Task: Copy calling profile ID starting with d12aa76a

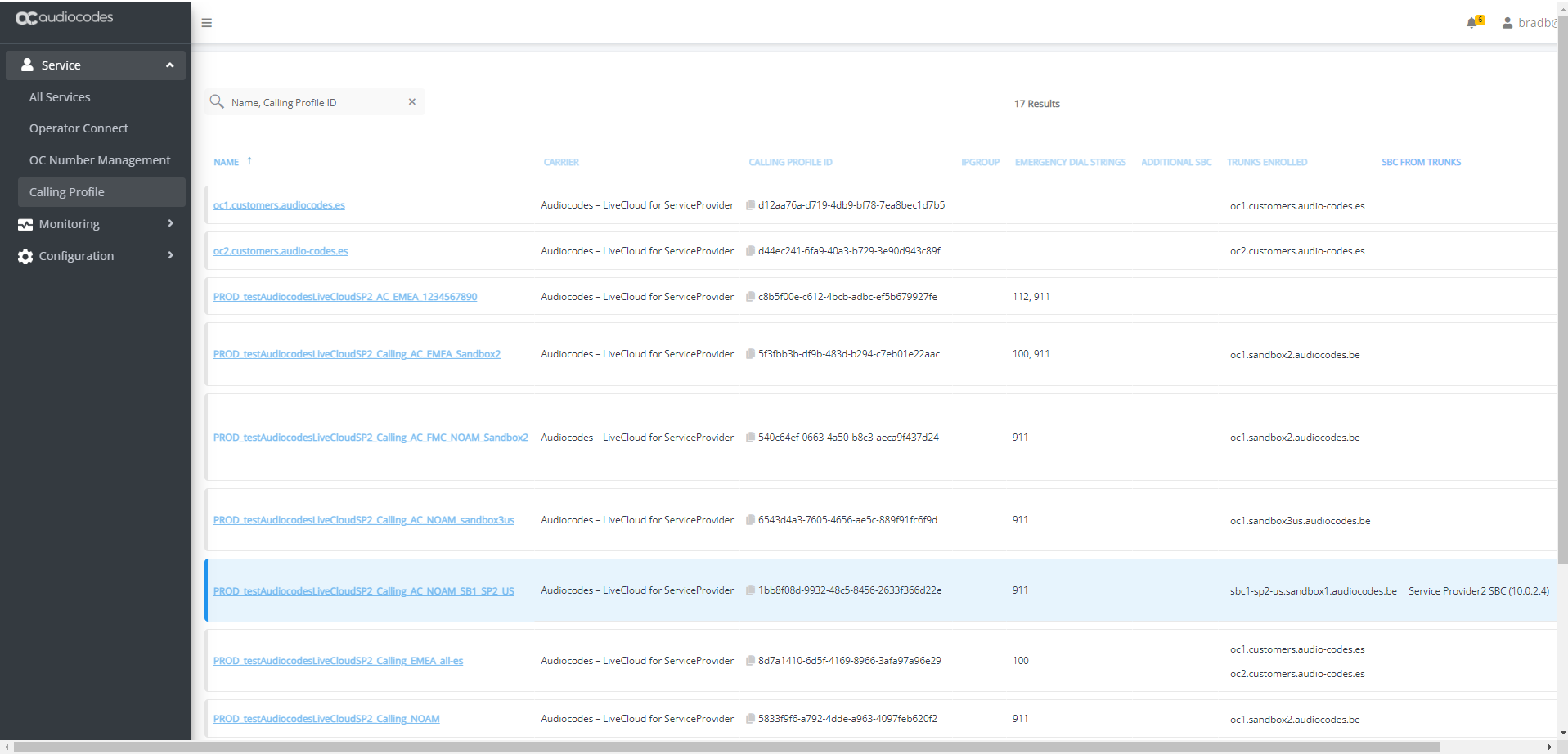Action: pos(750,205)
